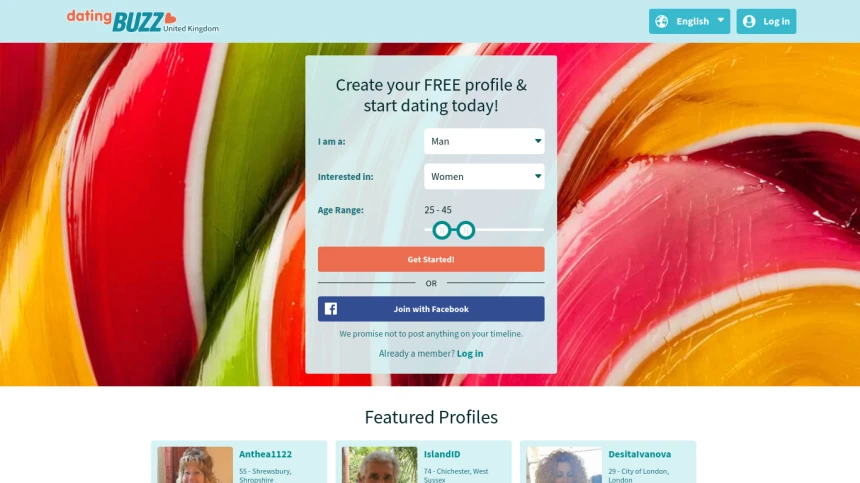This screenshot has width=860, height=483.
Task: Click the minimum age slider handle
Action: pos(442,230)
